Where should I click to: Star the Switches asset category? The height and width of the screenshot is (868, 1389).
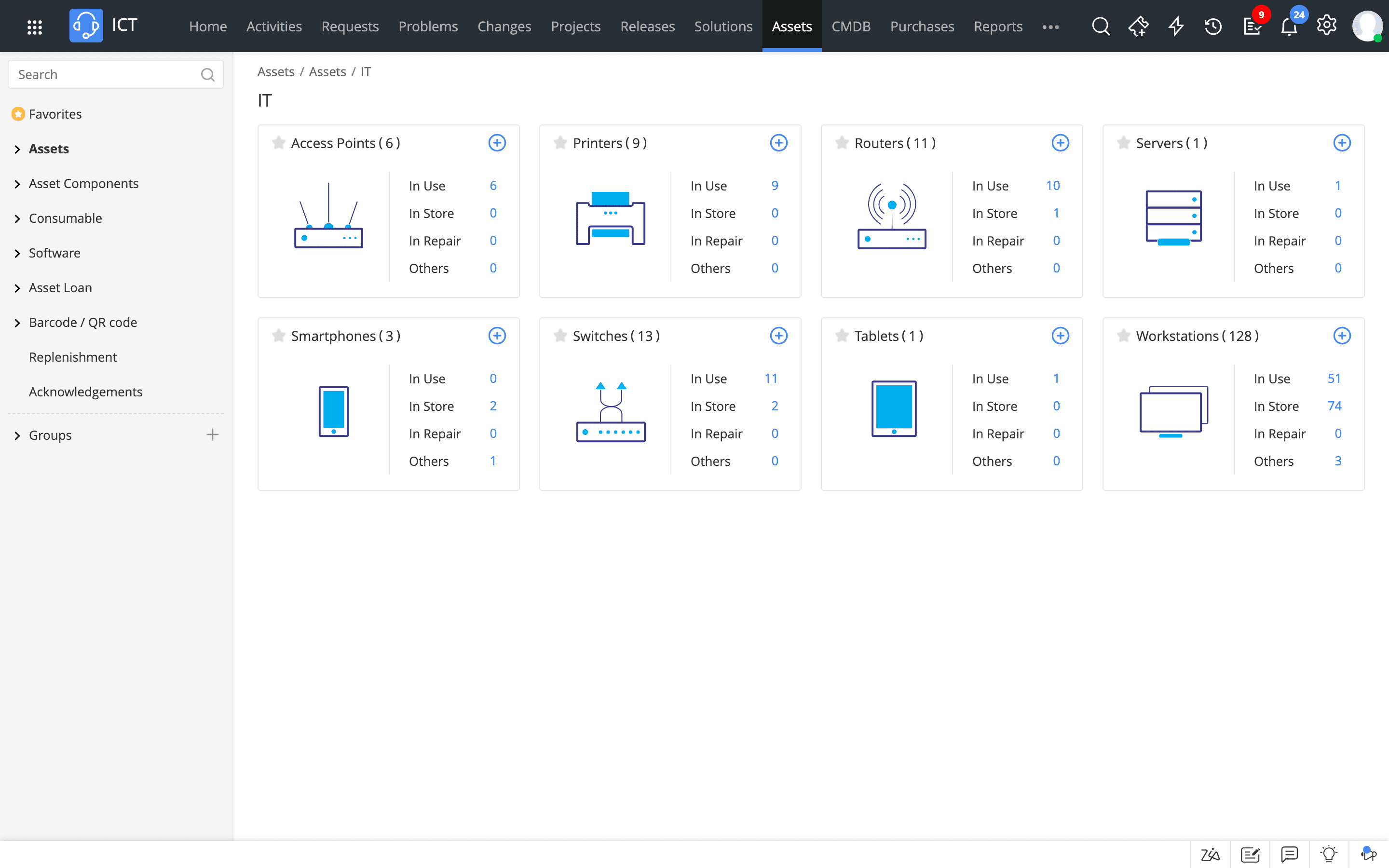tap(560, 336)
